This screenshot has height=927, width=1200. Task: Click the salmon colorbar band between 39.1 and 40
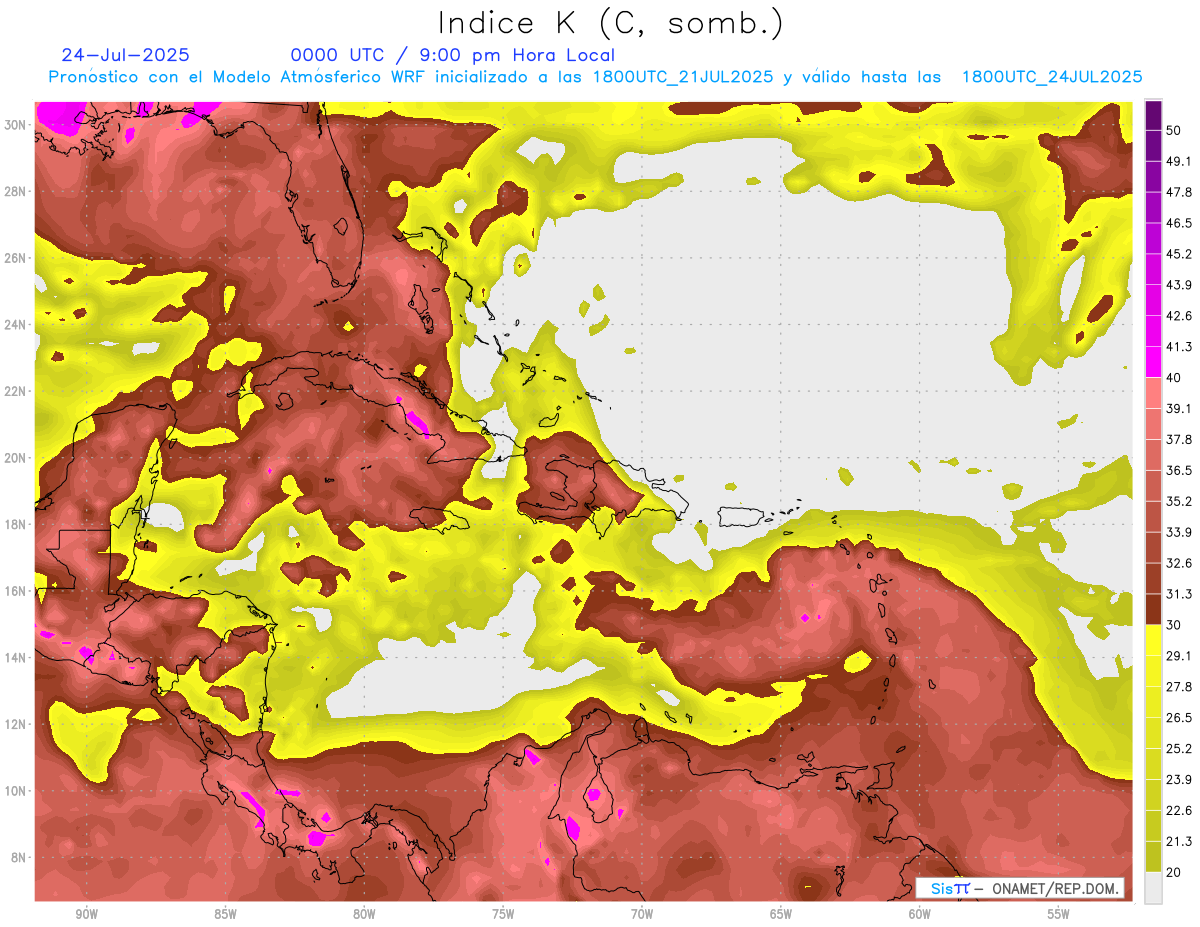coord(1153,393)
